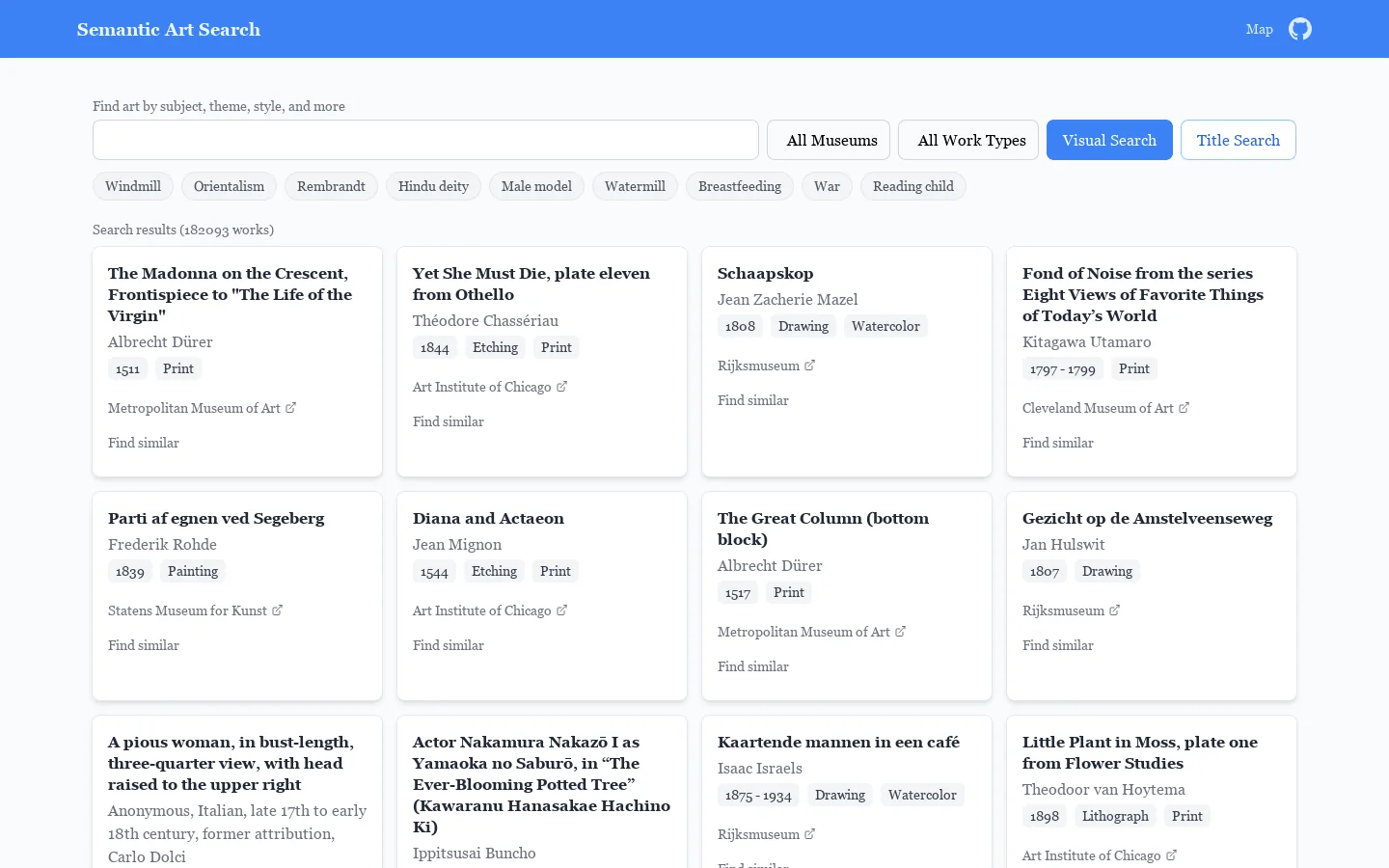Click the Search results (182093 works) label
Image resolution: width=1389 pixels, height=868 pixels.
183,230
